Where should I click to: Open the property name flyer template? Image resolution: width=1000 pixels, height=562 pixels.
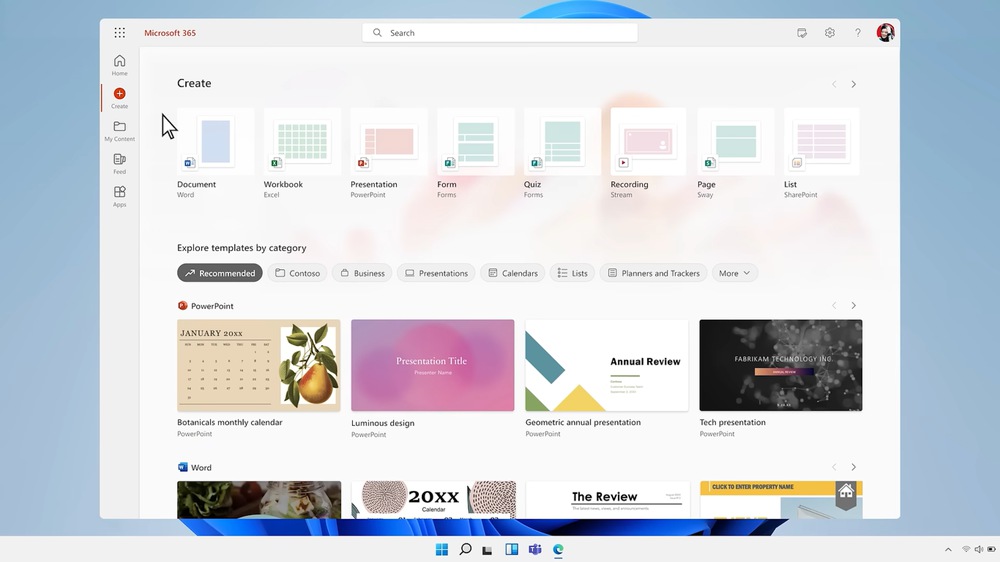[781, 499]
